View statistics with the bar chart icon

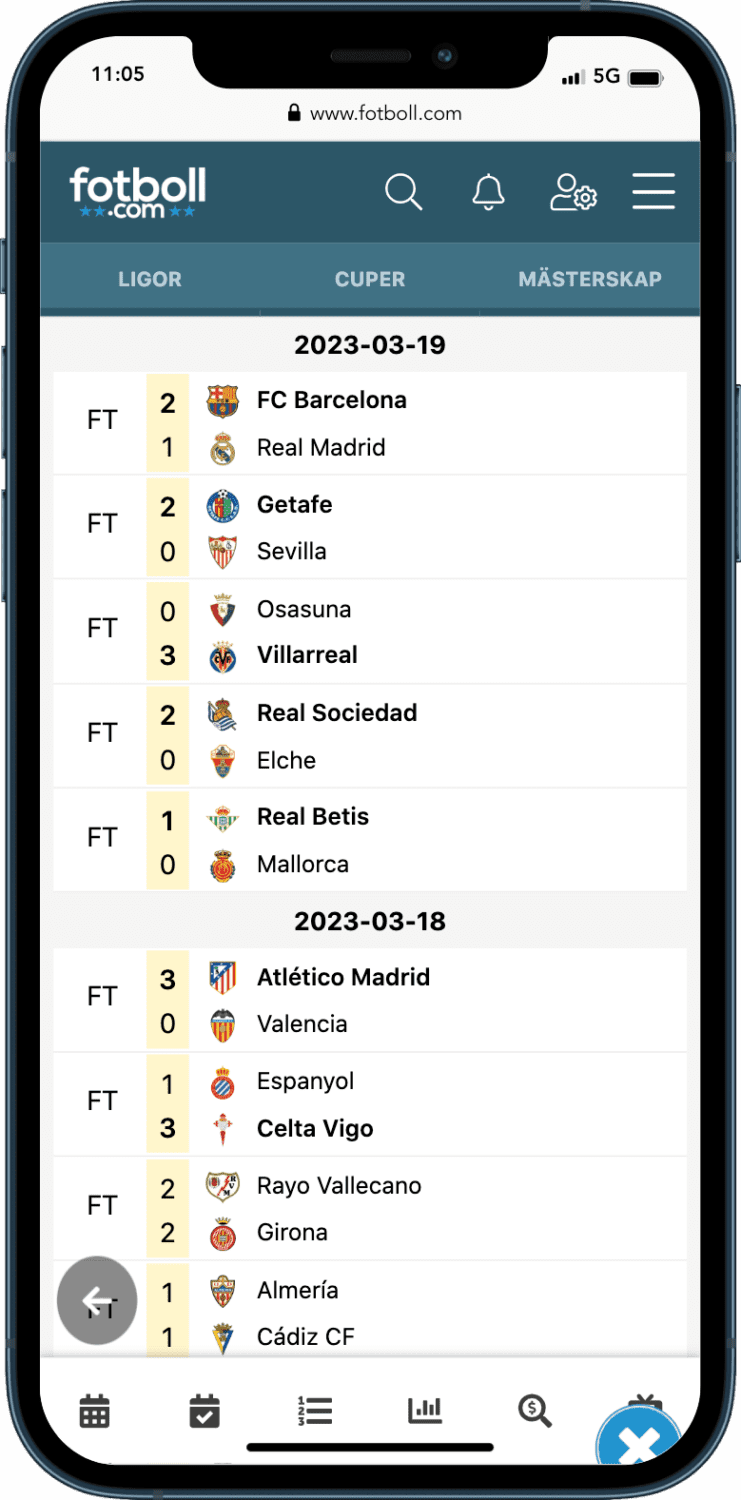(425, 1410)
